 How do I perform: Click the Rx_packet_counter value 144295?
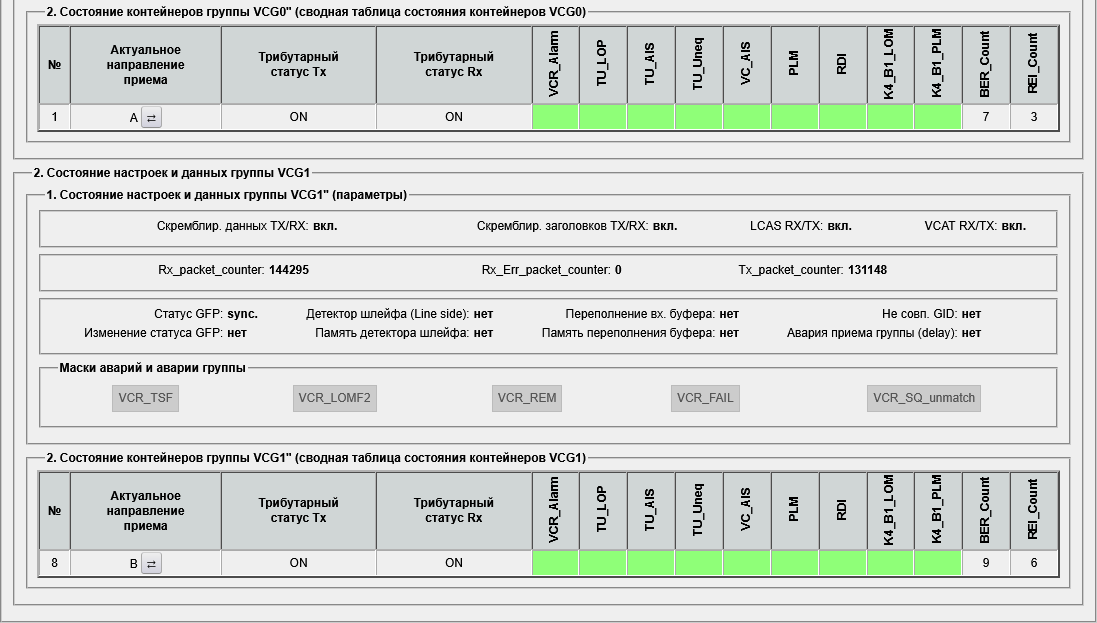[288, 270]
